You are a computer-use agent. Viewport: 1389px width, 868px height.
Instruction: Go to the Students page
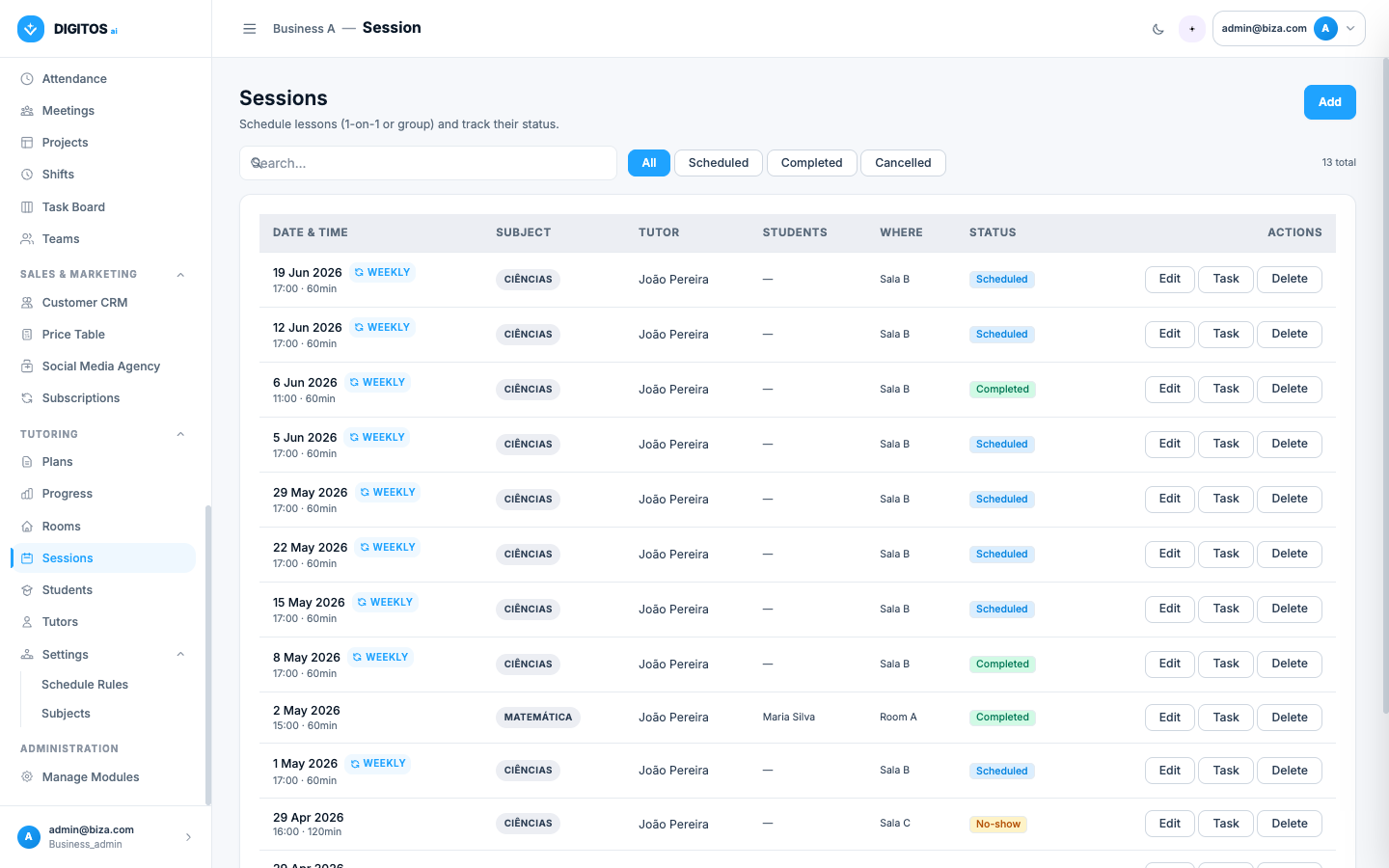[103, 590]
